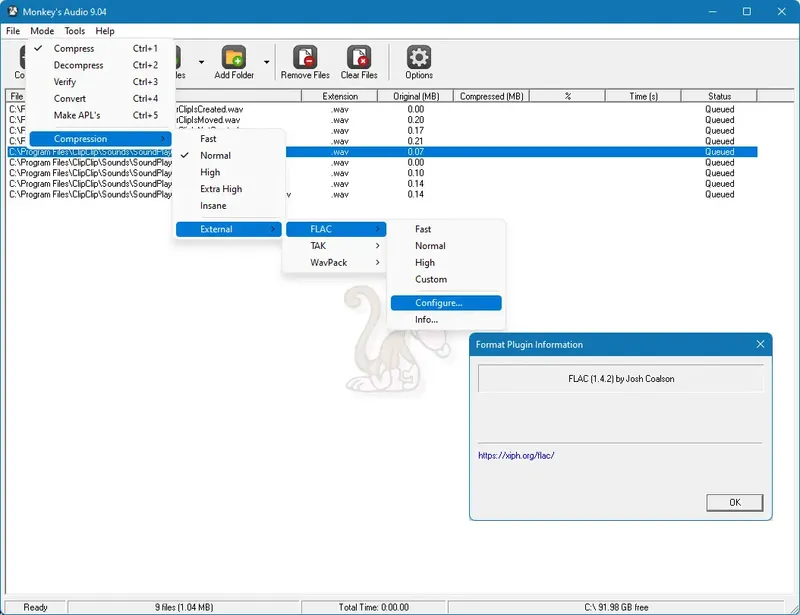The image size is (800, 615).
Task: Sort by Compressed (MB) column header
Action: click(x=491, y=96)
